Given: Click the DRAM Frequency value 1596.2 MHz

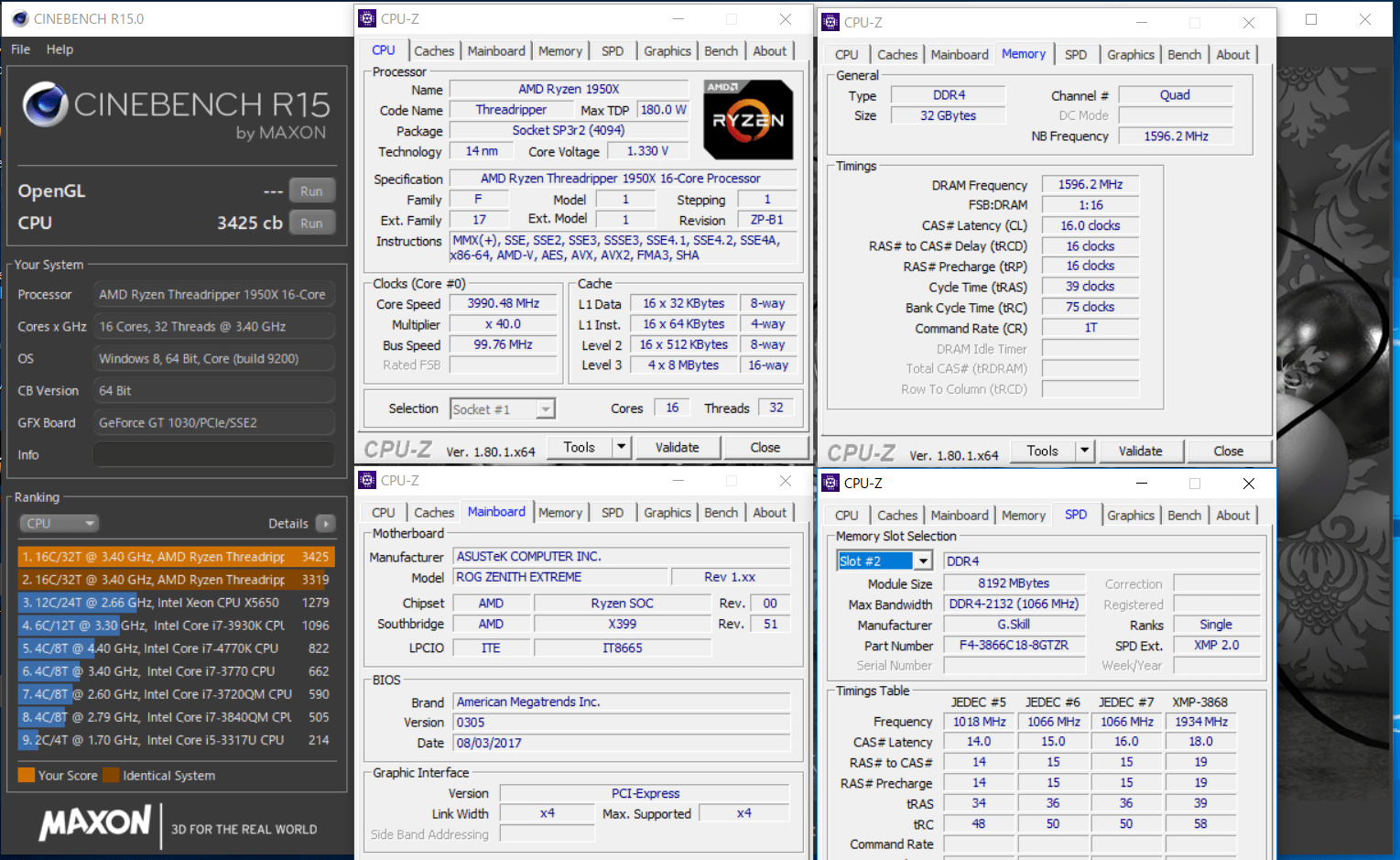Looking at the screenshot, I should pos(1091,184).
